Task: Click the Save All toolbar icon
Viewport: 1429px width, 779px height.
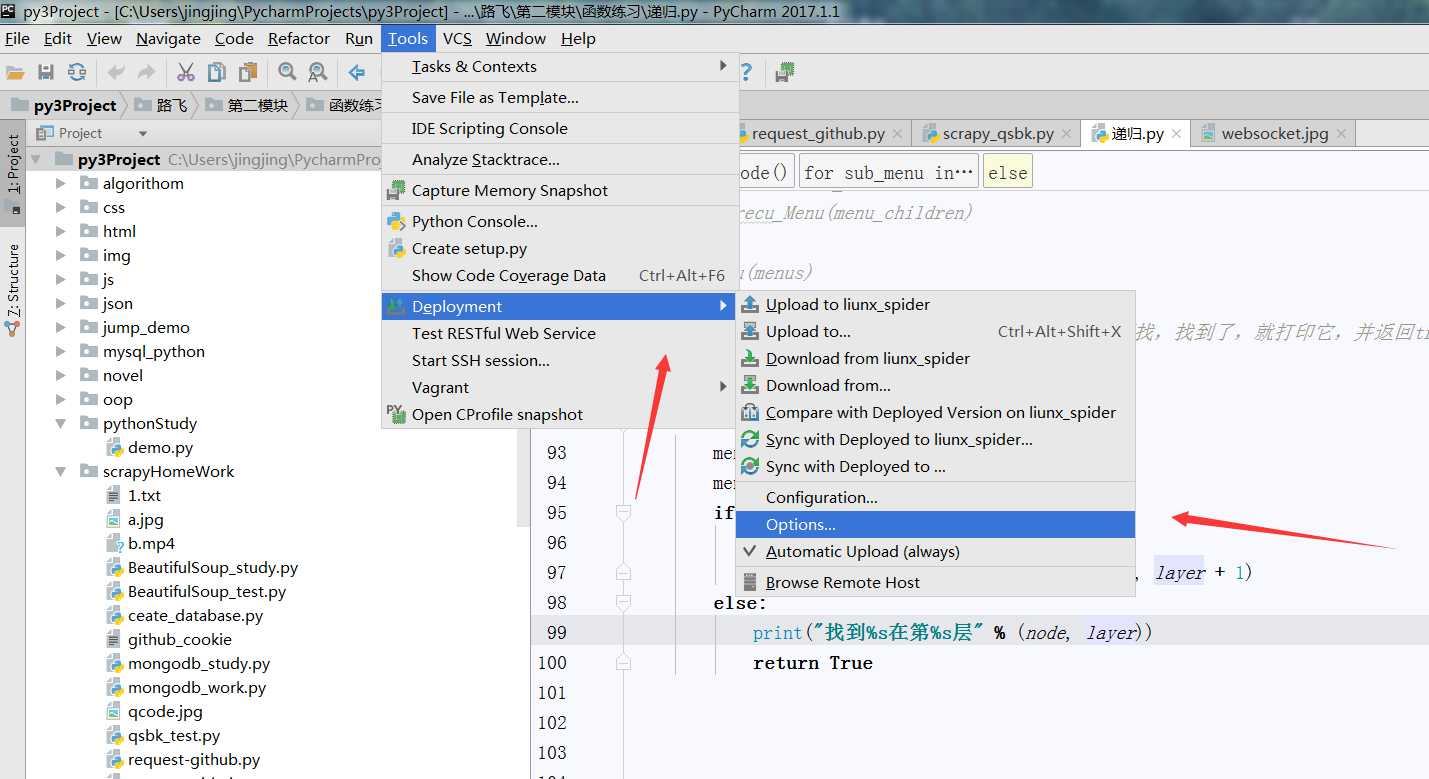Action: (46, 72)
